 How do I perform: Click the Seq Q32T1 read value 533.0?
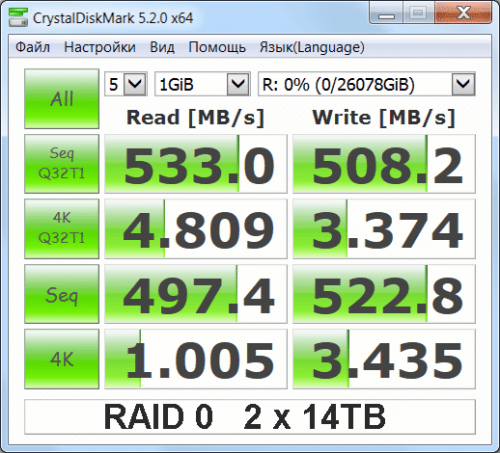click(196, 164)
